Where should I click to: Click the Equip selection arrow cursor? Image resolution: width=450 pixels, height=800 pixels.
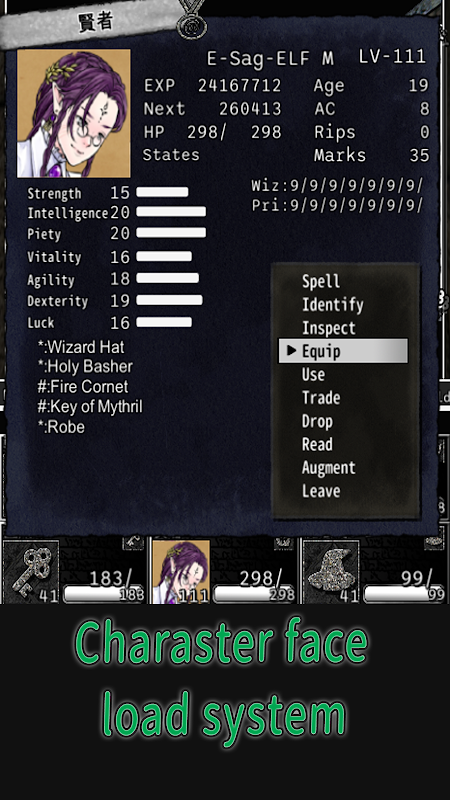[x=291, y=351]
